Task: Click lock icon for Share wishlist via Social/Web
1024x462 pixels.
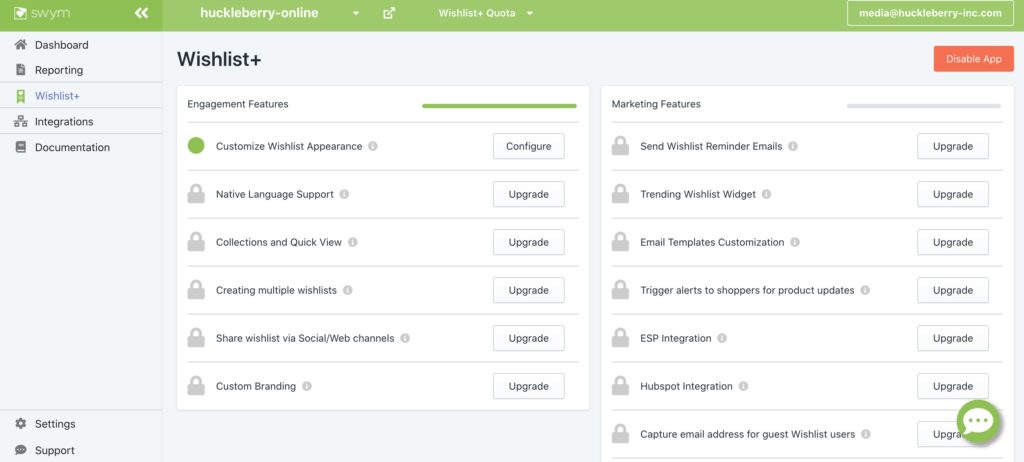Action: click(196, 337)
